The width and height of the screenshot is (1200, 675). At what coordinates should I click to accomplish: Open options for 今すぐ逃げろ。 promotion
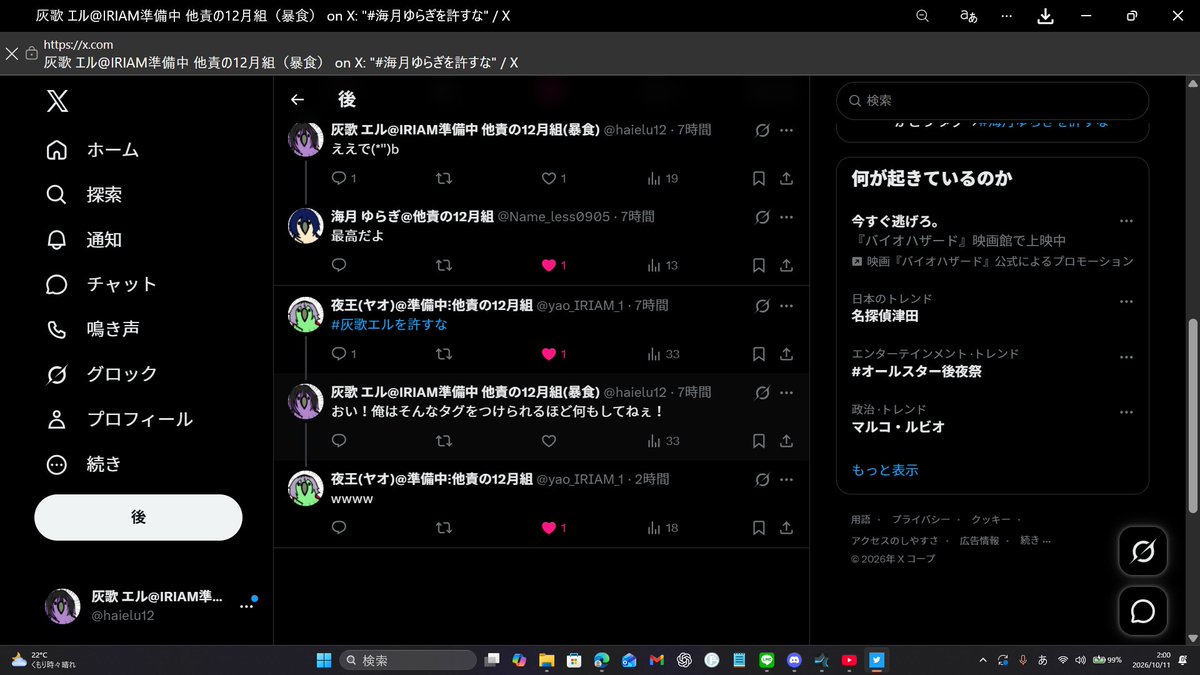[1126, 221]
